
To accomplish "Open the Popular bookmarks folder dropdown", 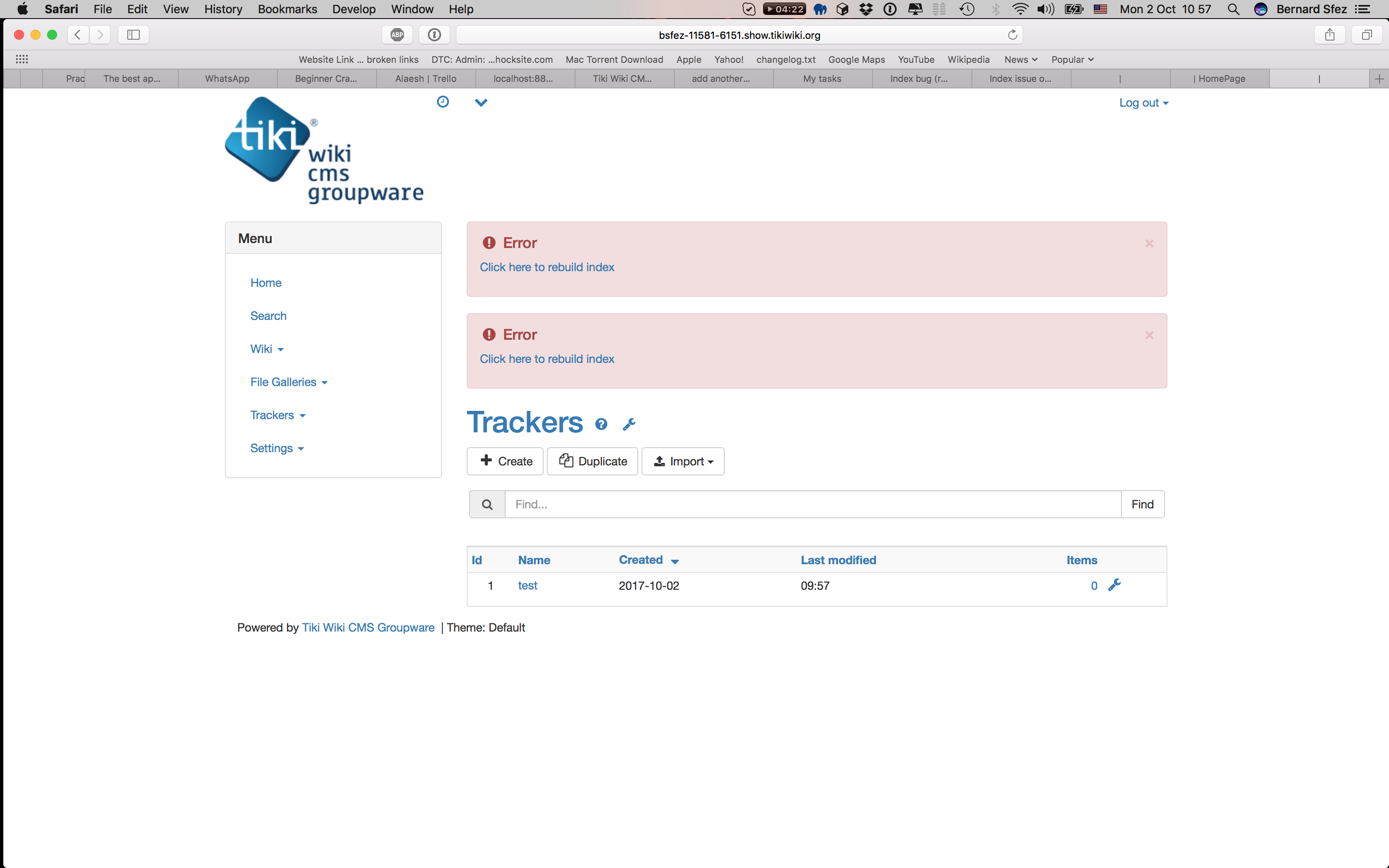I will click(x=1072, y=59).
